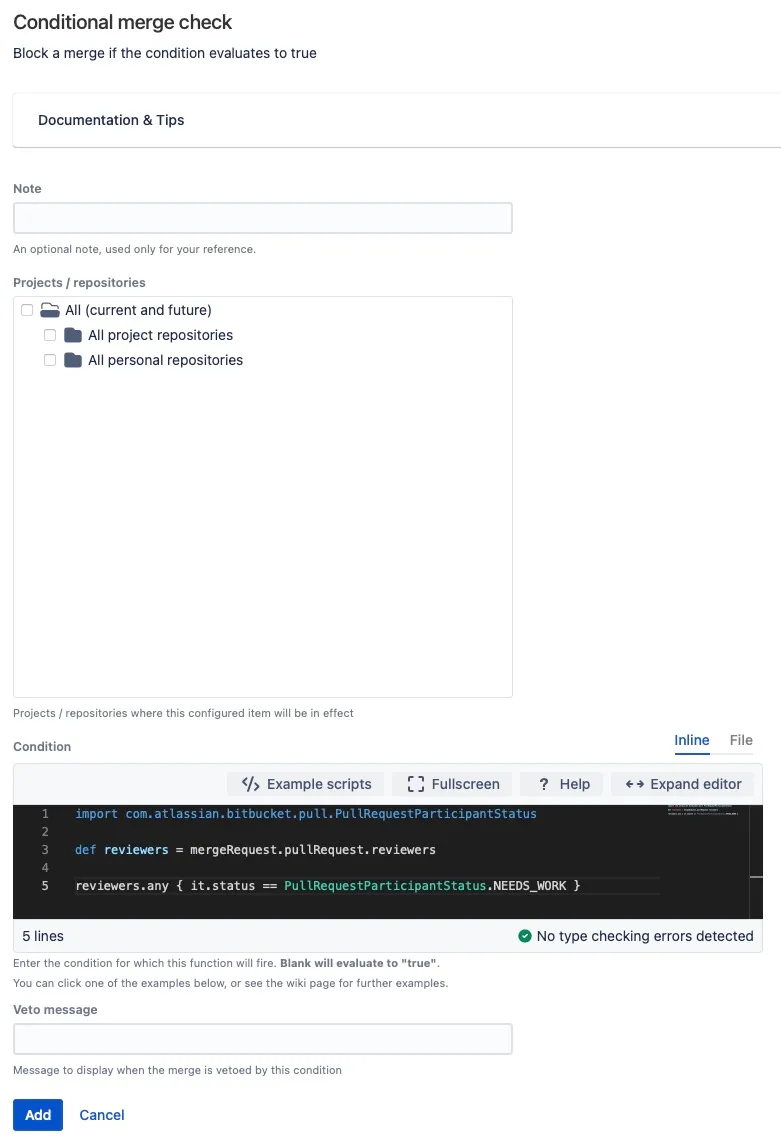781x1138 pixels.
Task: Click the "5 lines" status text
Action: [x=43, y=936]
